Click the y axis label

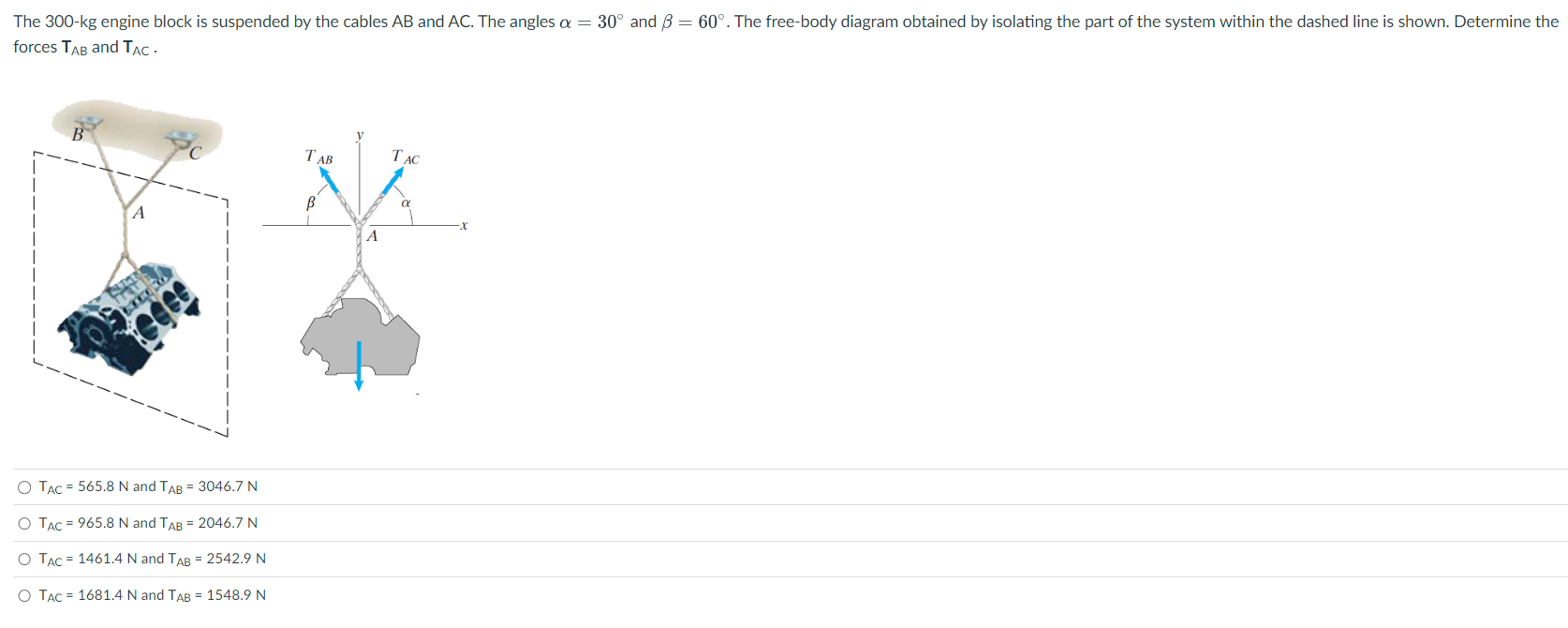[x=360, y=135]
